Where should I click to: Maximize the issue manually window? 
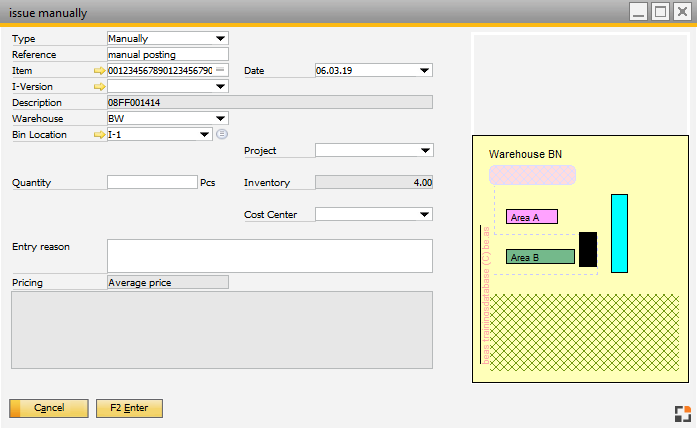point(660,12)
